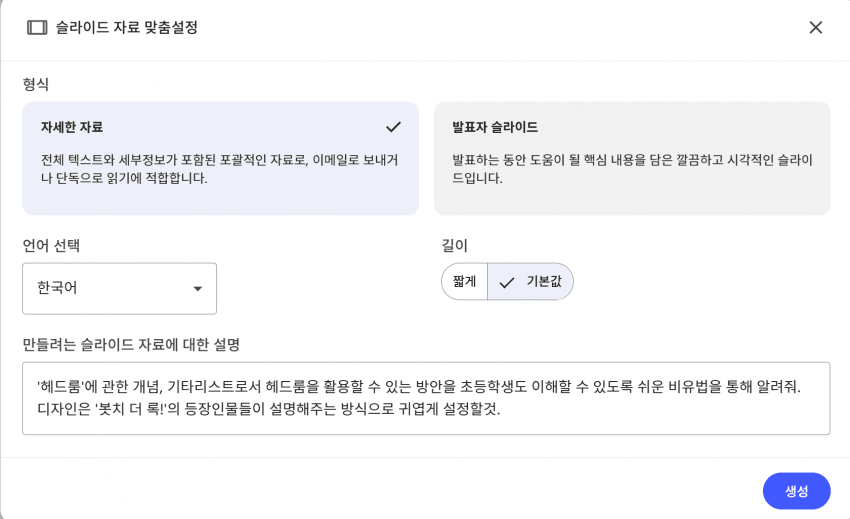Click the 슬라이드 자료 맞춤설정 dialog title
Viewport: 850px width, 519px height.
(126, 28)
